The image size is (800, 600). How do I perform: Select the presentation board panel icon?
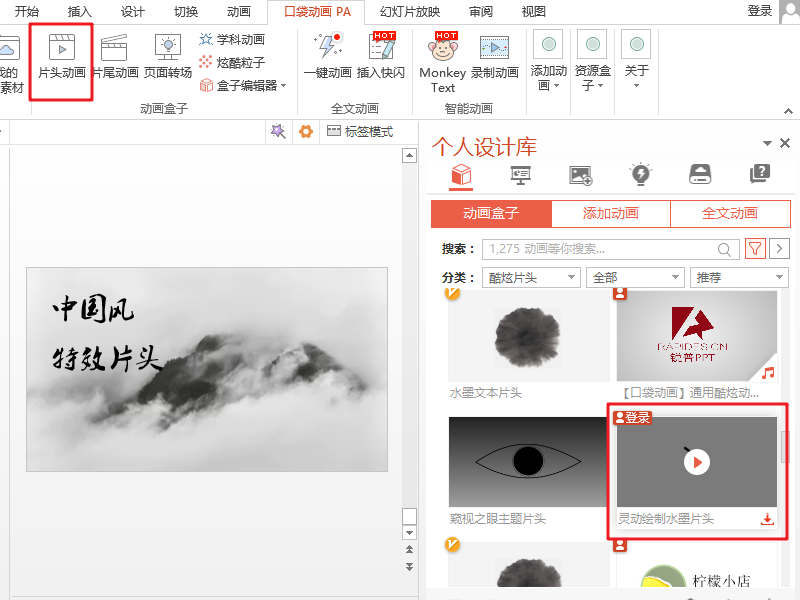click(520, 175)
